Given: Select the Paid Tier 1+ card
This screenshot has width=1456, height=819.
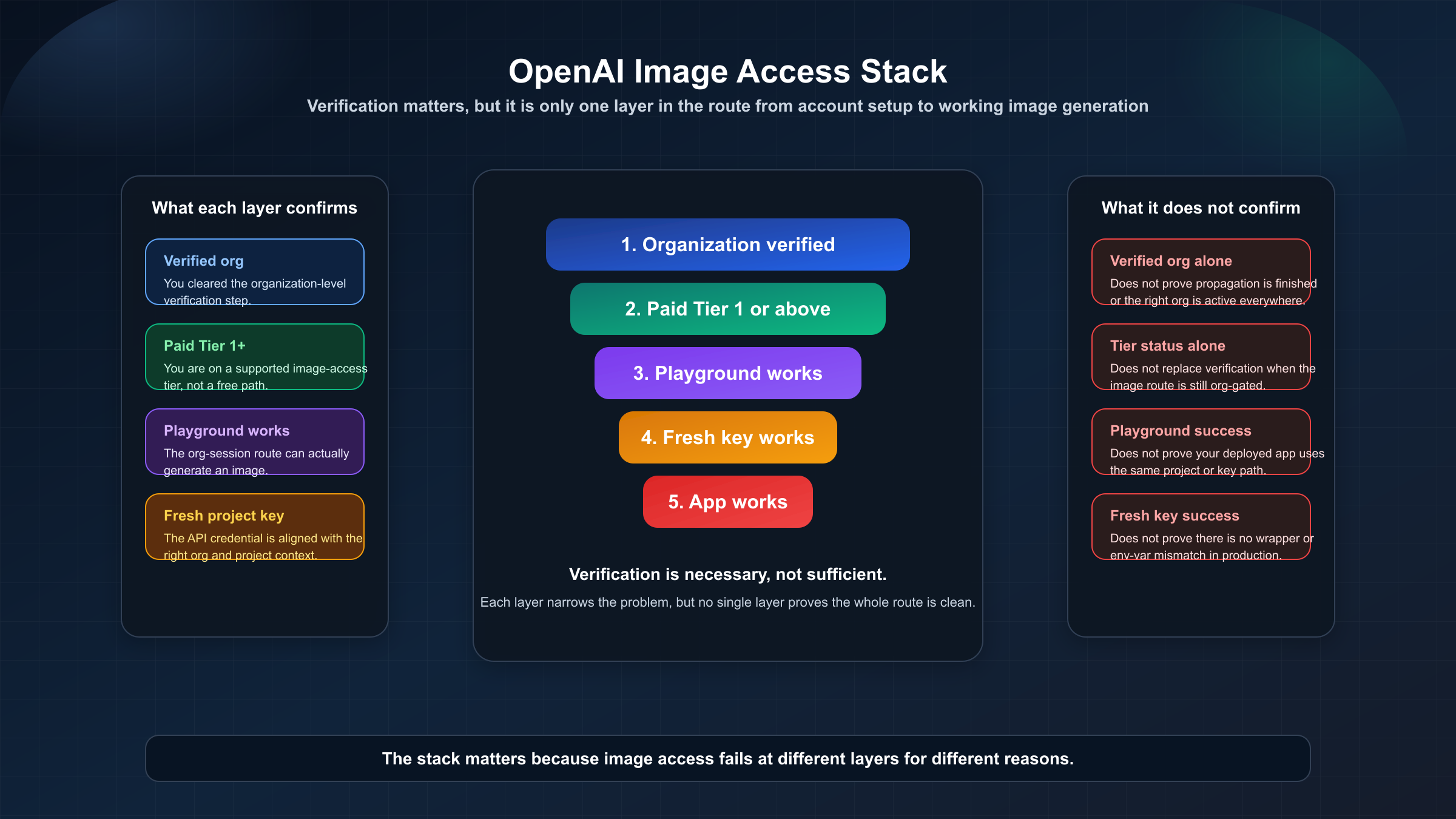Looking at the screenshot, I should 254,357.
